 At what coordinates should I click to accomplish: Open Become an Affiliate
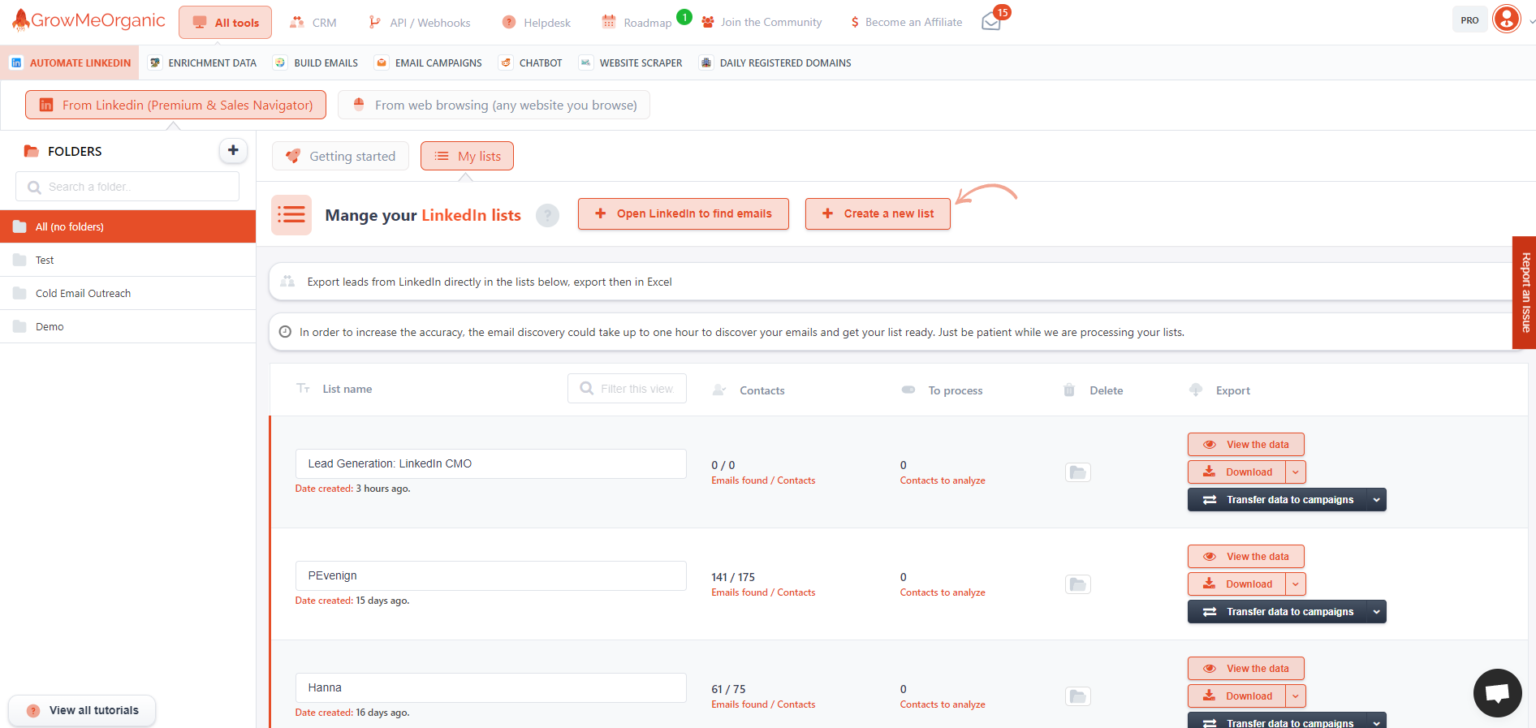[x=906, y=22]
